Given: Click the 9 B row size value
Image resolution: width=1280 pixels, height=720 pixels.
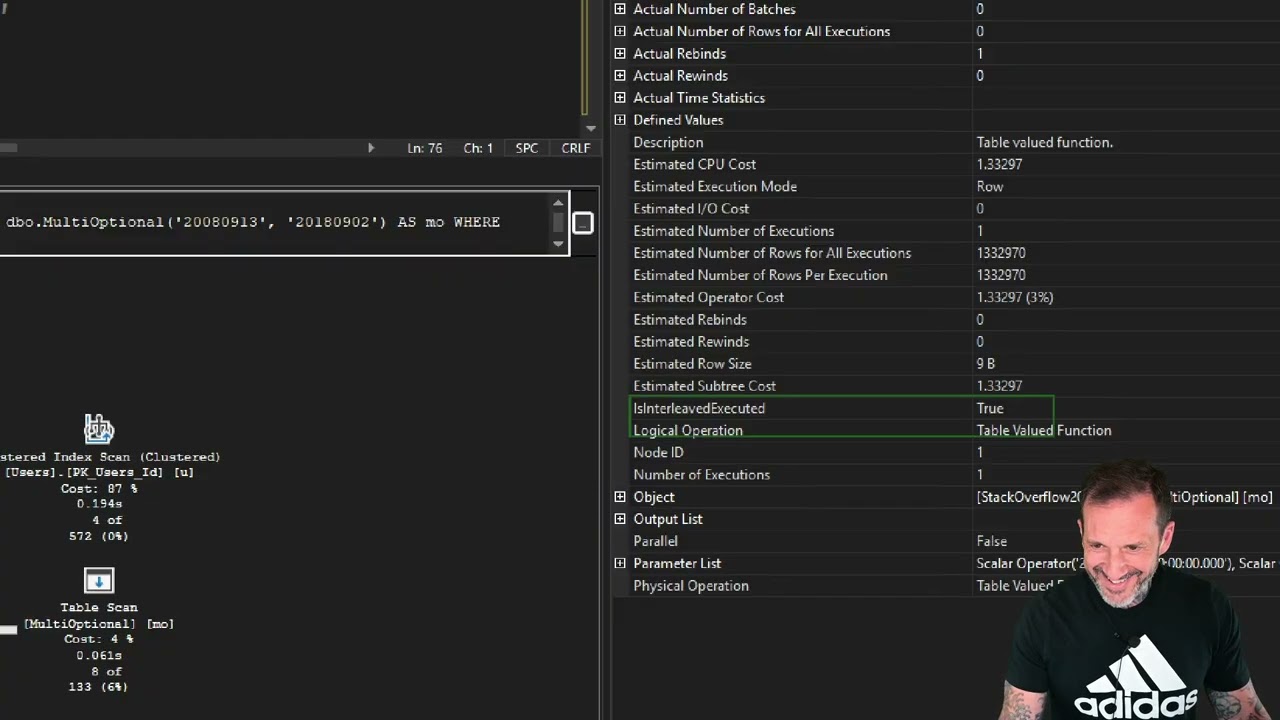Looking at the screenshot, I should click(x=985, y=364).
